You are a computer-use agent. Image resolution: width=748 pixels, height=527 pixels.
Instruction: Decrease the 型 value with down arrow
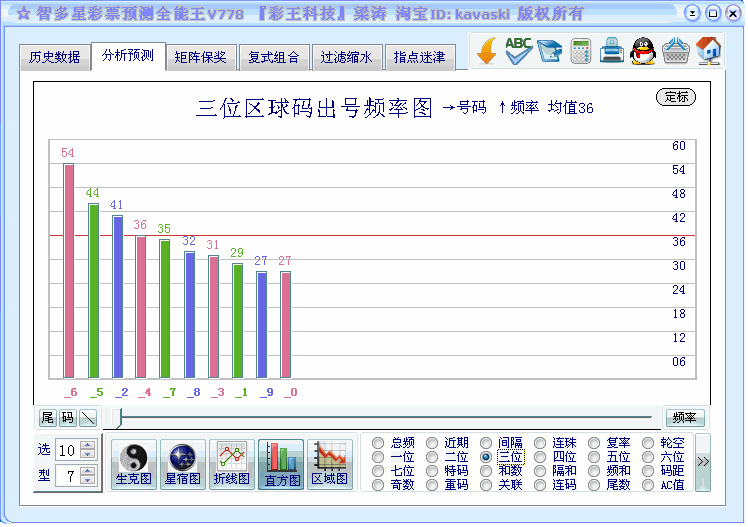87,480
